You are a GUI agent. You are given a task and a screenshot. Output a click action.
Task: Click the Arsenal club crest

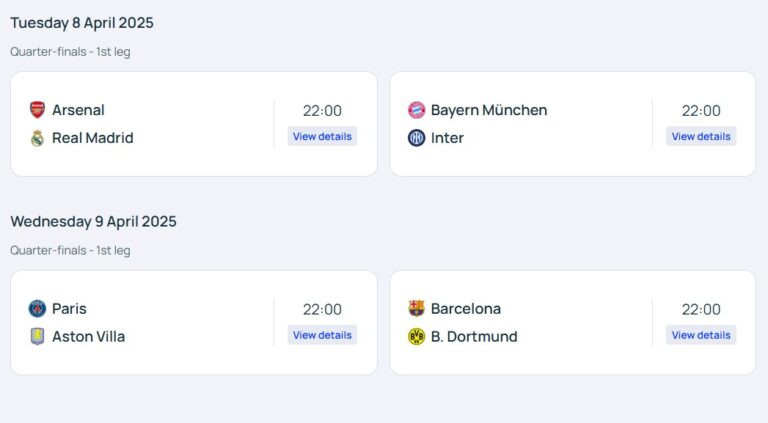(x=37, y=110)
